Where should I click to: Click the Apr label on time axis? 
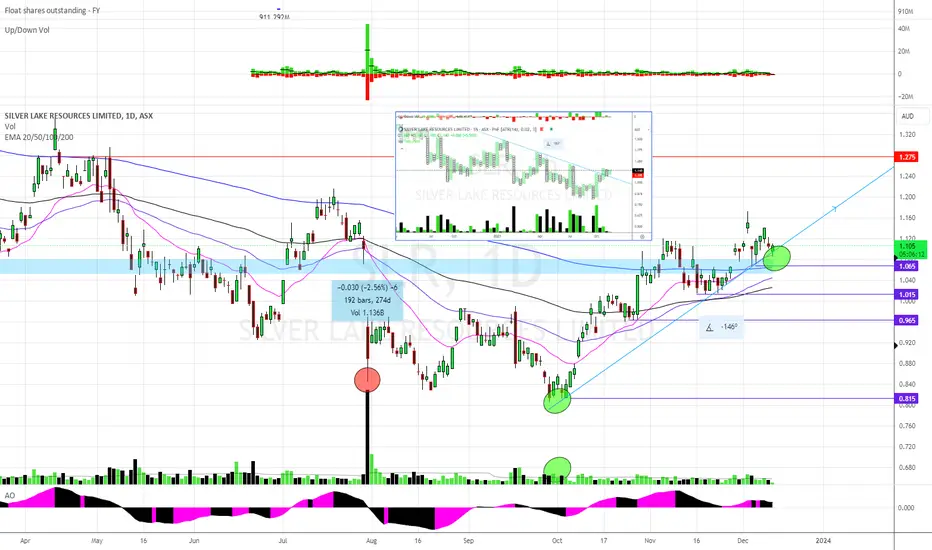coord(25,541)
